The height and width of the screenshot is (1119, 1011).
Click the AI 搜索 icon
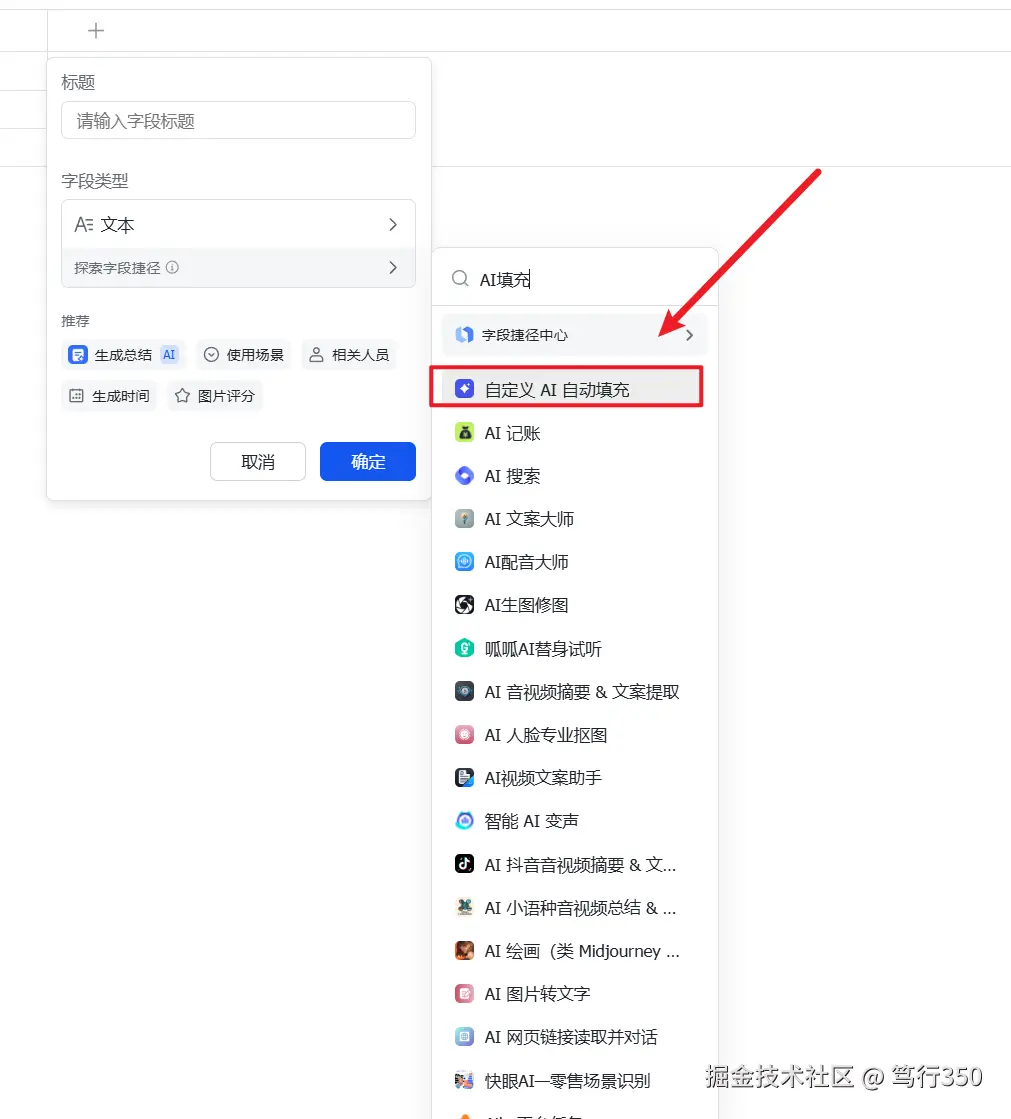coord(464,475)
